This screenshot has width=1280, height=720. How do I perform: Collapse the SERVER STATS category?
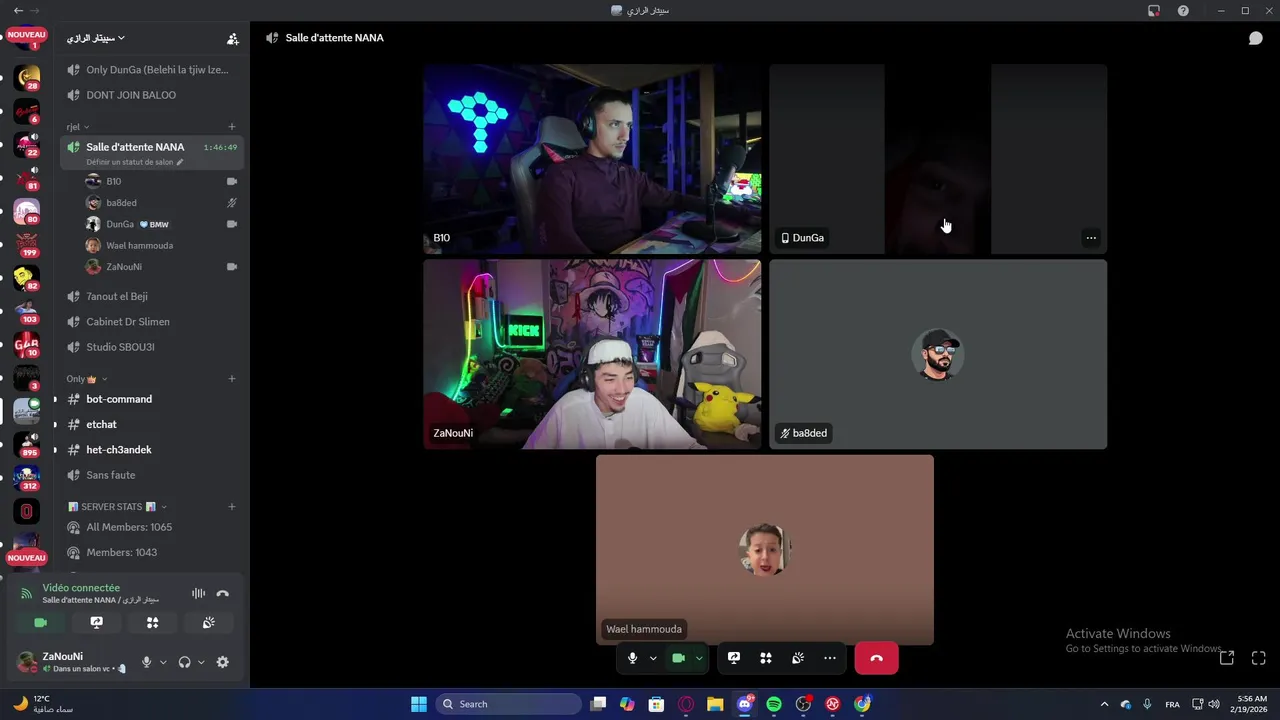pyautogui.click(x=117, y=507)
